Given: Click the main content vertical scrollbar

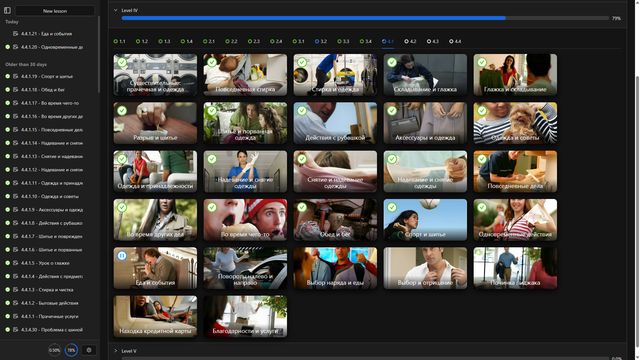Looking at the screenshot, I should [637, 175].
